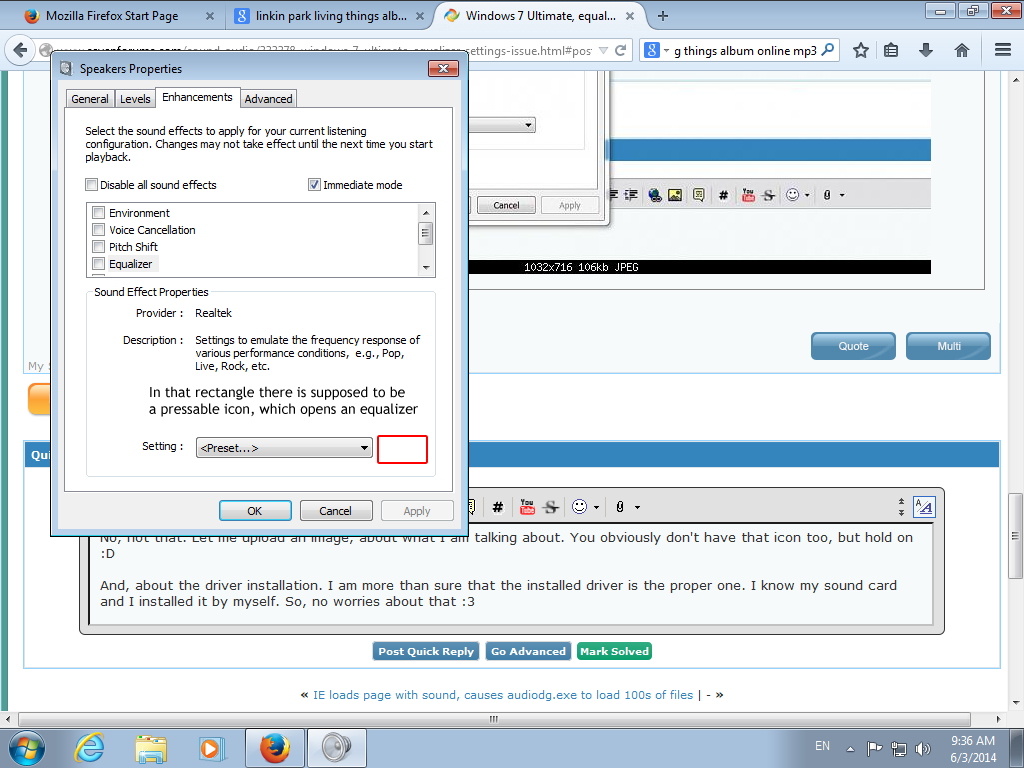Toggle the Immediate mode checkbox
Viewport: 1024px width, 768px height.
(x=314, y=185)
